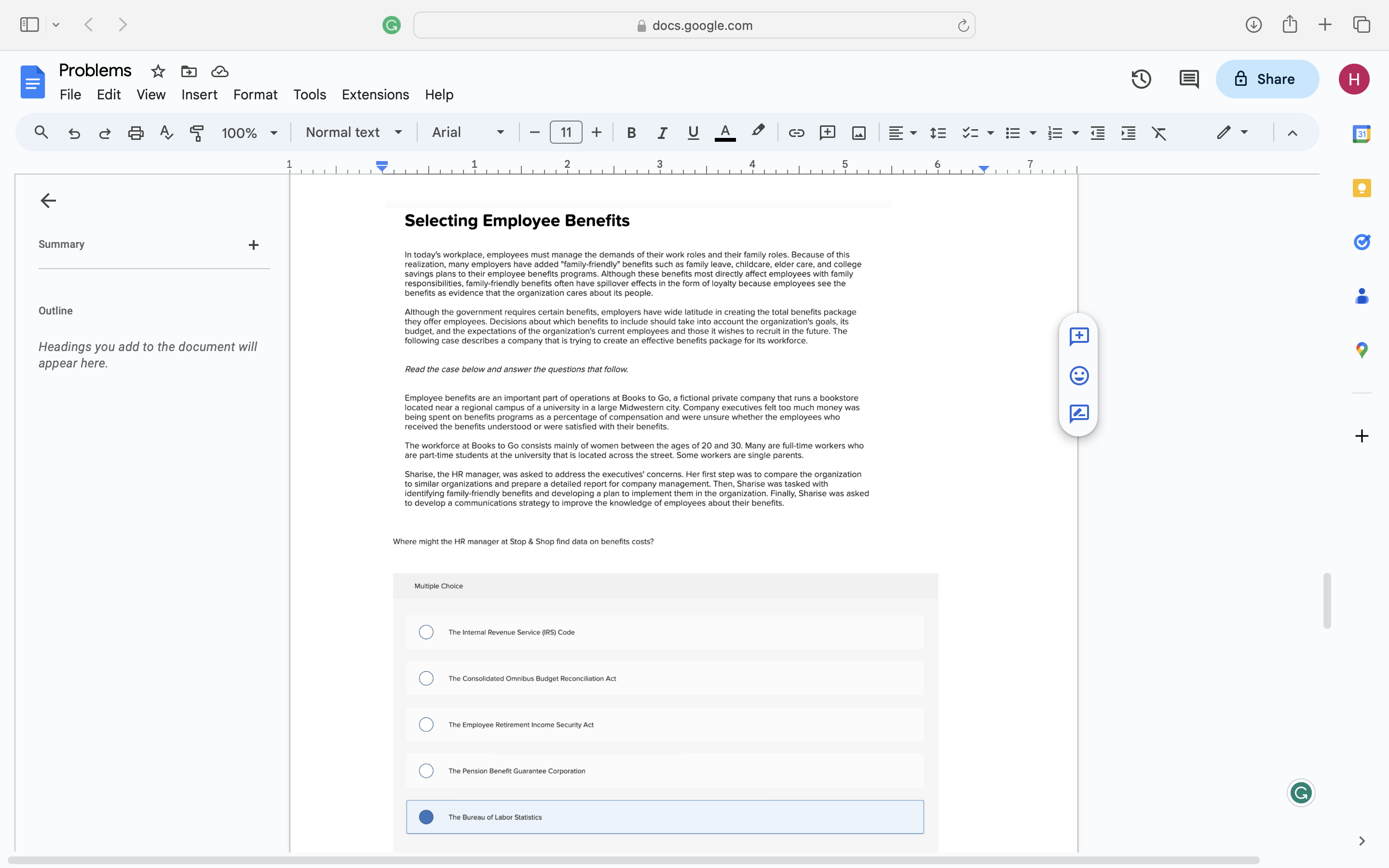1389x868 pixels.
Task: Insert a link using the toolbar icon
Action: click(797, 132)
